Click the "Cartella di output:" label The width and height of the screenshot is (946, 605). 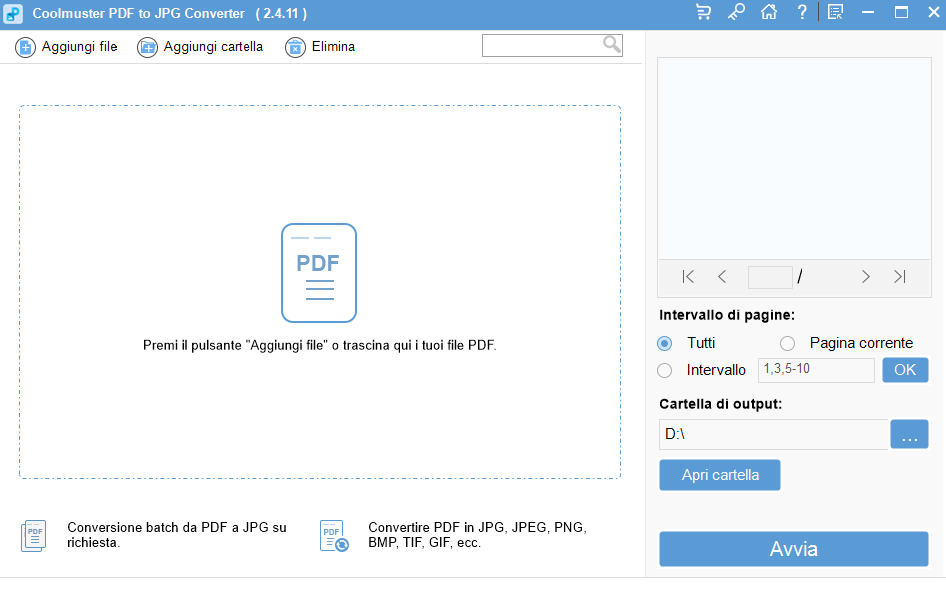(720, 404)
